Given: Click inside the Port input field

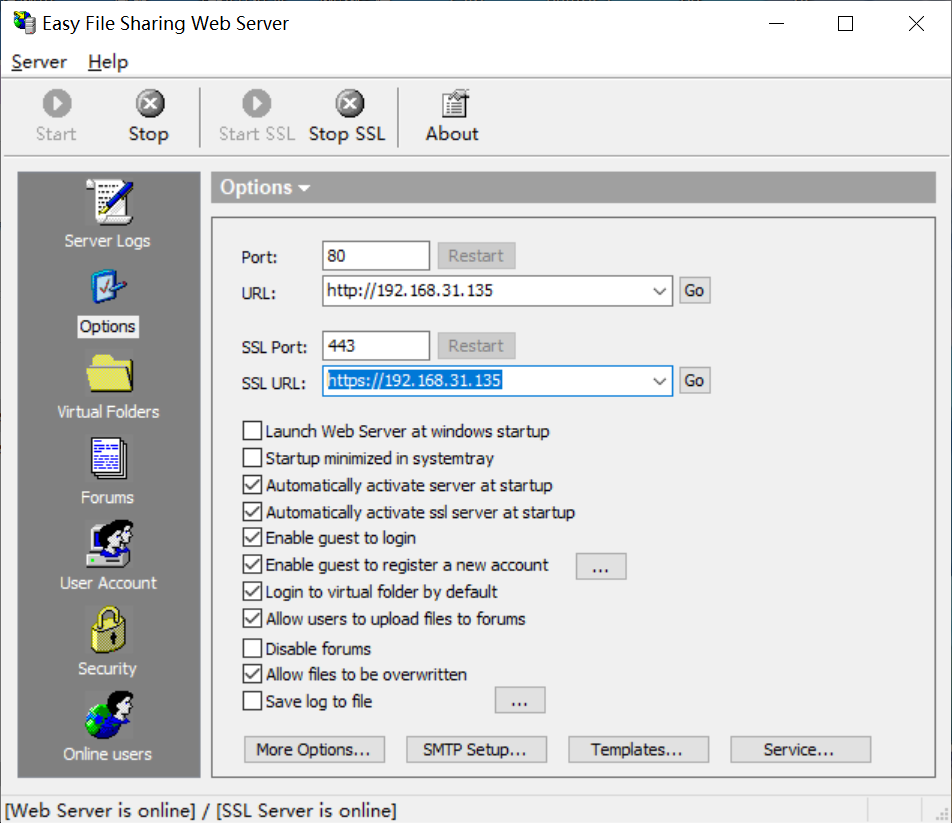Looking at the screenshot, I should pyautogui.click(x=376, y=256).
